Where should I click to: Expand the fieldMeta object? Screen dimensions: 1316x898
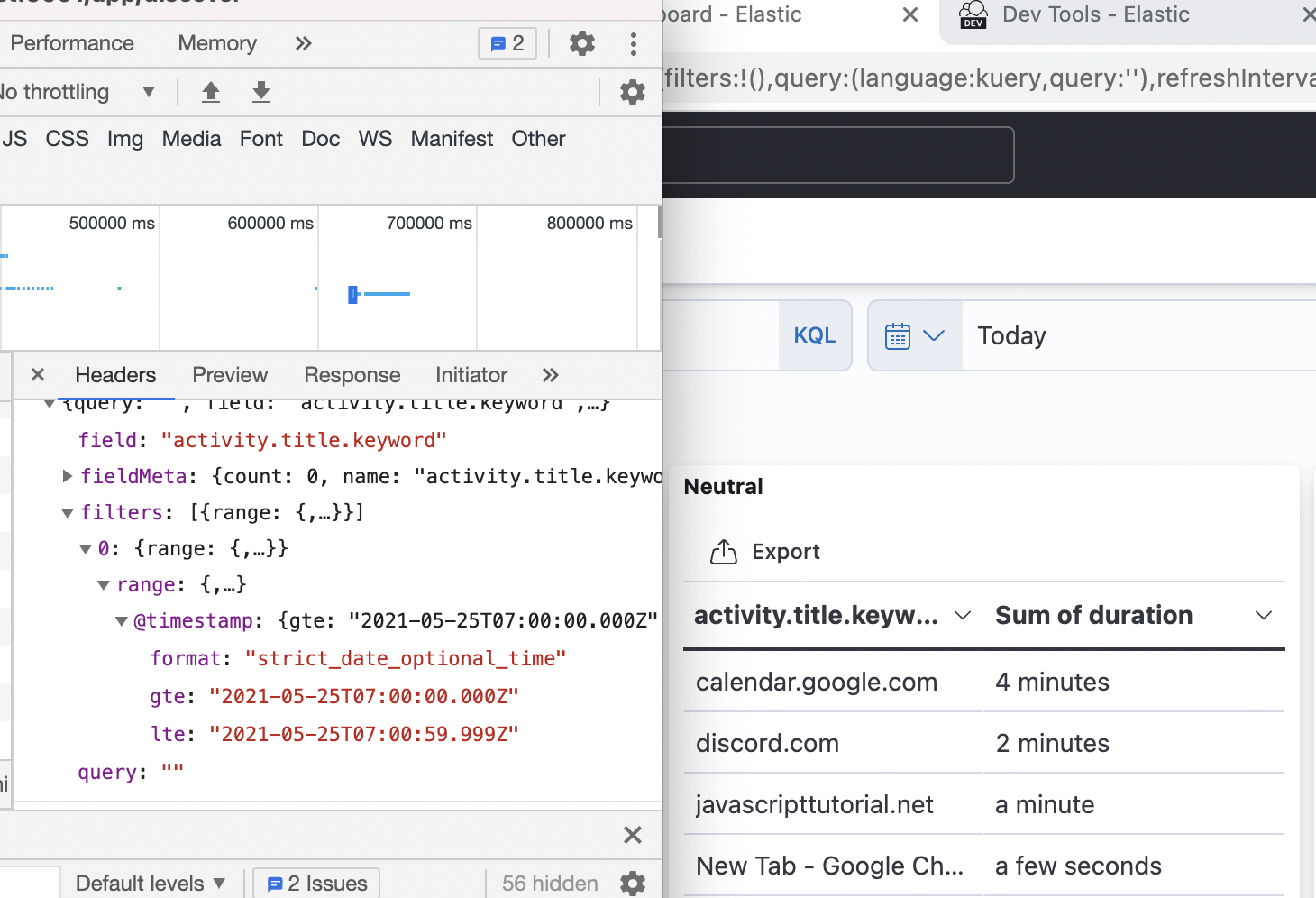point(67,476)
